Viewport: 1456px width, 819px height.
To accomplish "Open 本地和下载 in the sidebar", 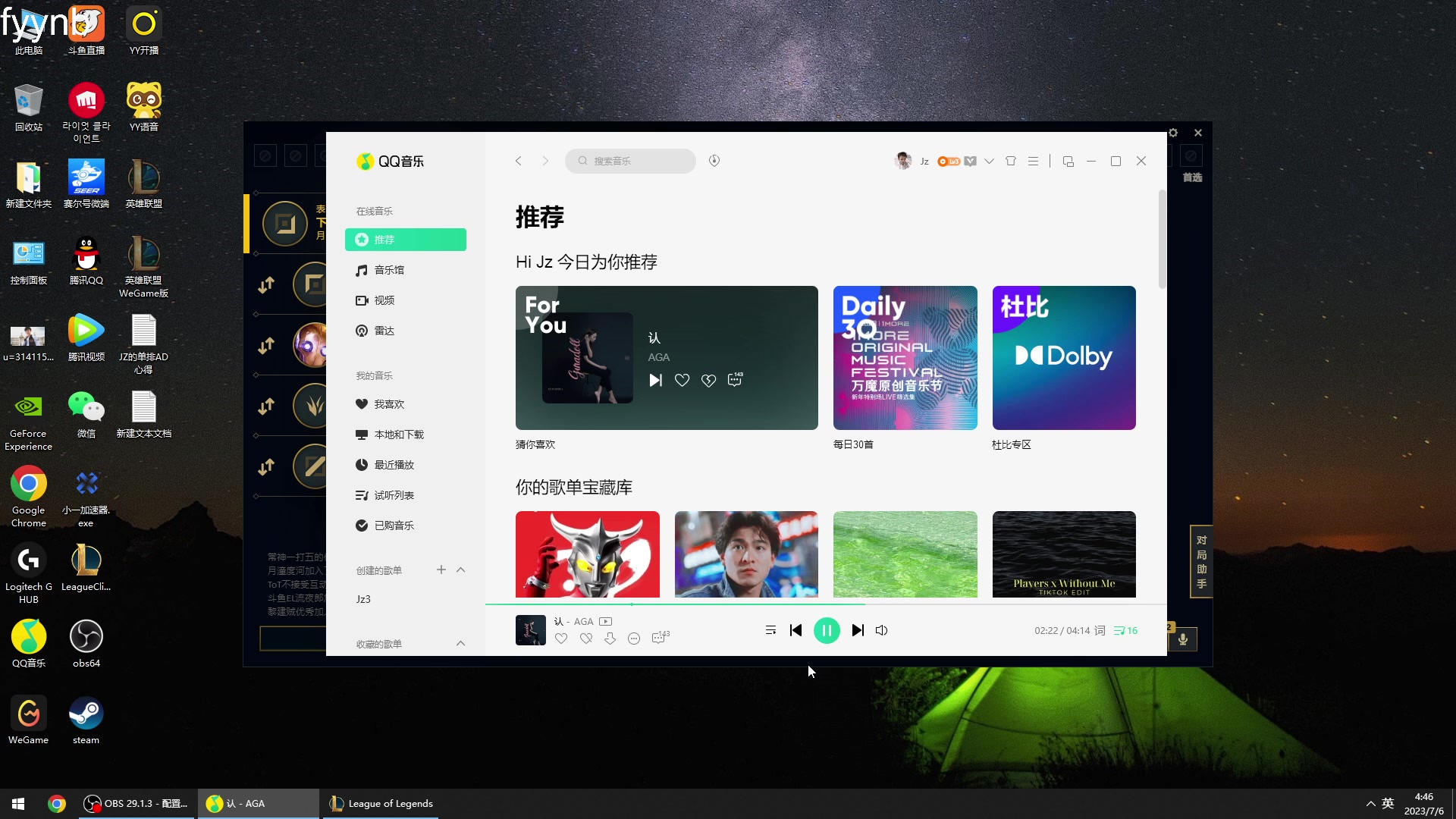I will pyautogui.click(x=406, y=435).
